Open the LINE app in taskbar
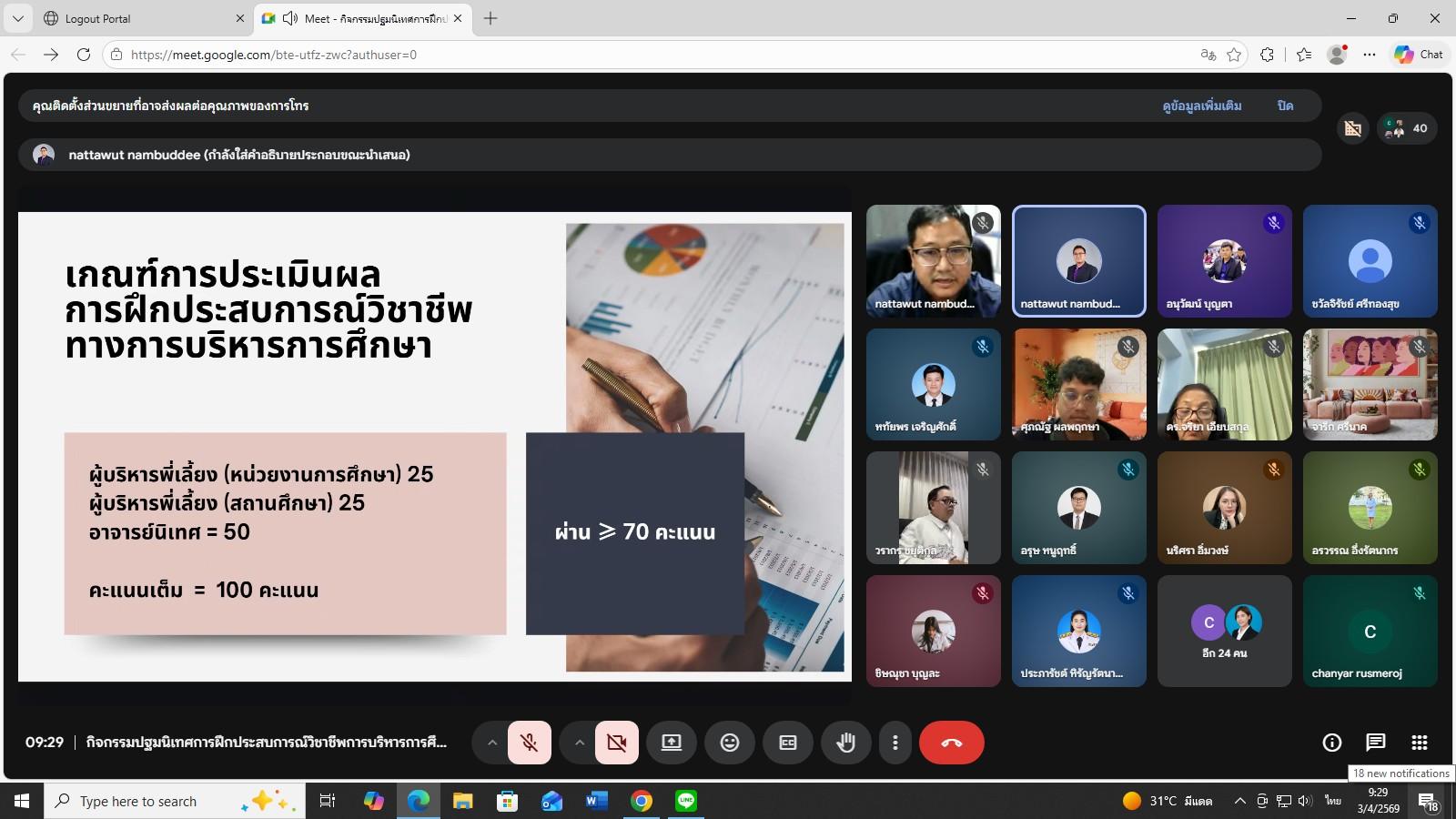The image size is (1456, 819). click(x=686, y=801)
